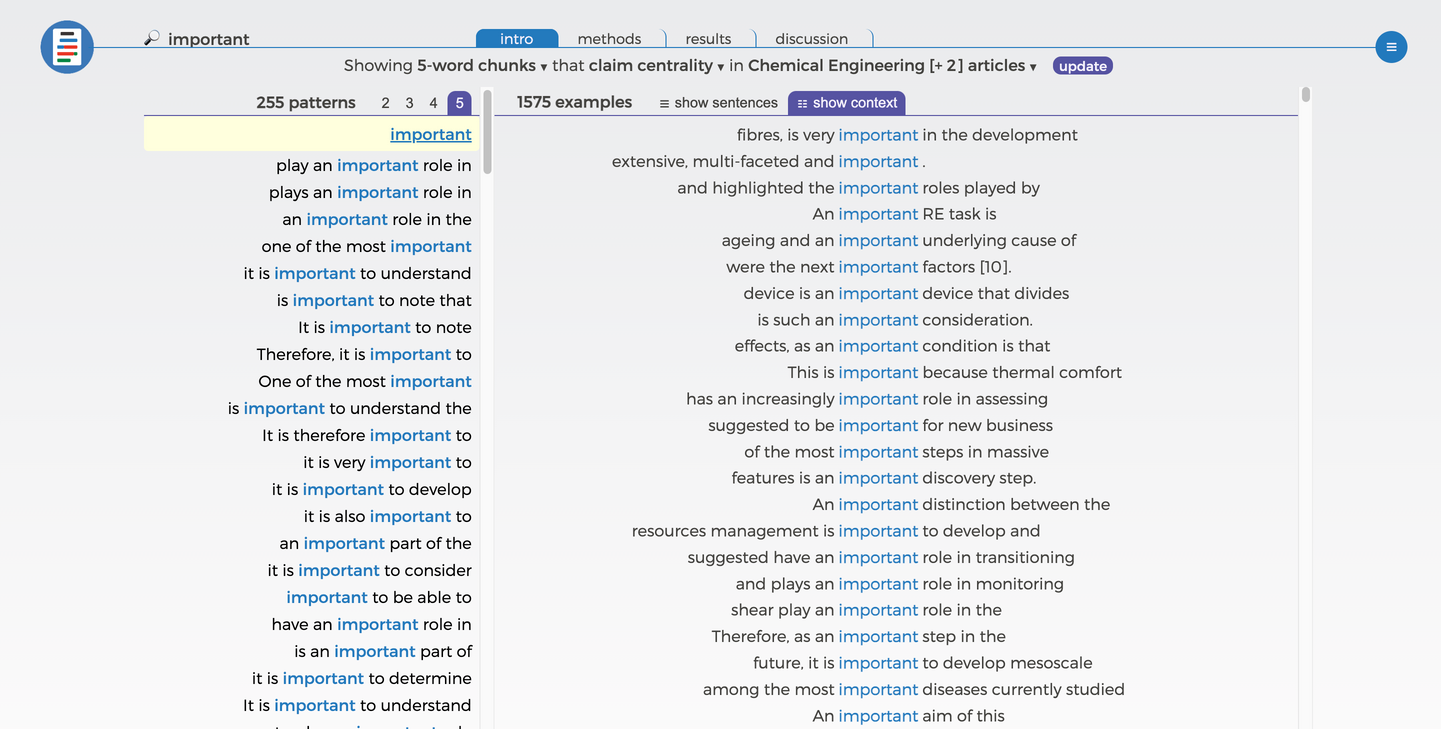Open the discussion tab
The width and height of the screenshot is (1441, 729).
pyautogui.click(x=811, y=39)
